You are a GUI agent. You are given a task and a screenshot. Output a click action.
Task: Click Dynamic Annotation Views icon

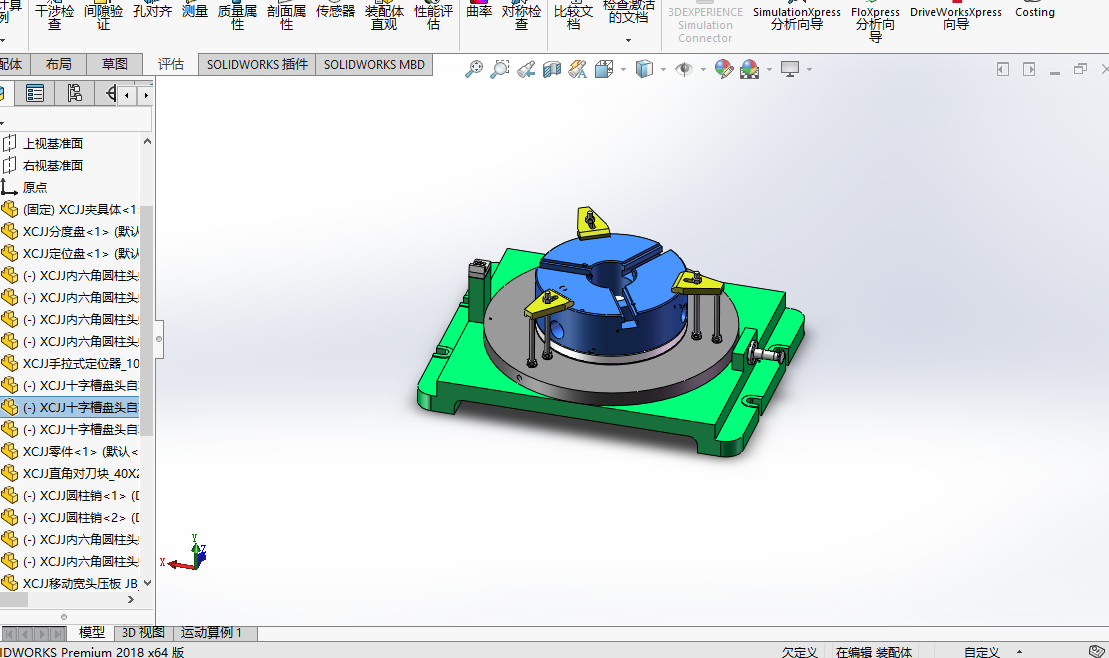tap(578, 69)
